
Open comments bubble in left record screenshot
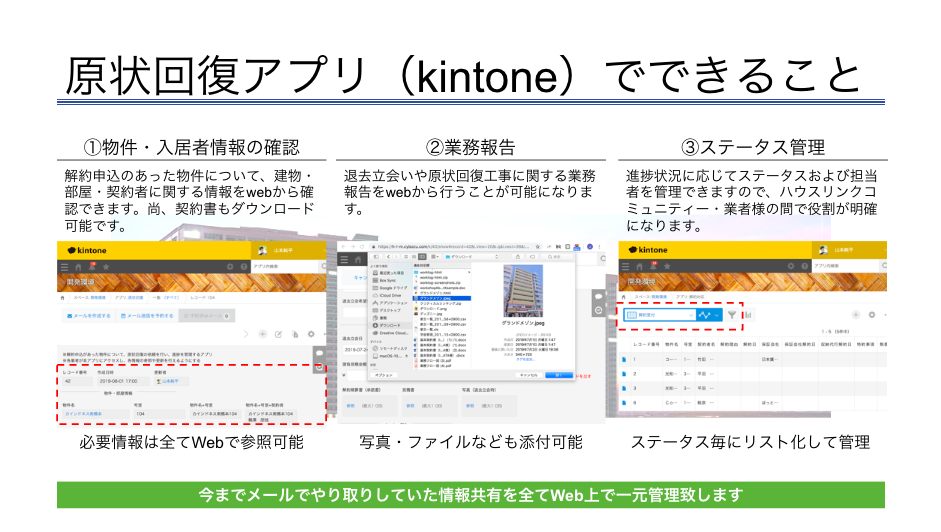[320, 354]
